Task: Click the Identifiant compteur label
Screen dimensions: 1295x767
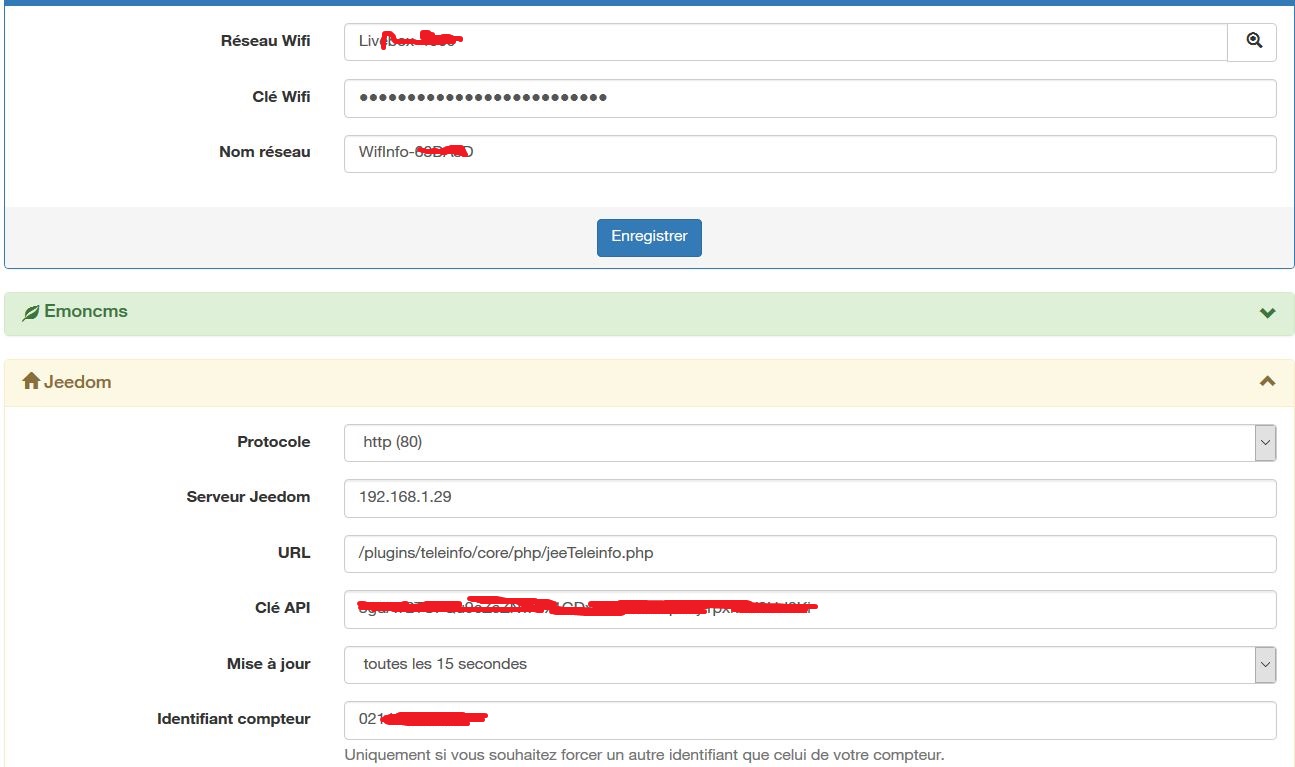Action: [x=234, y=719]
